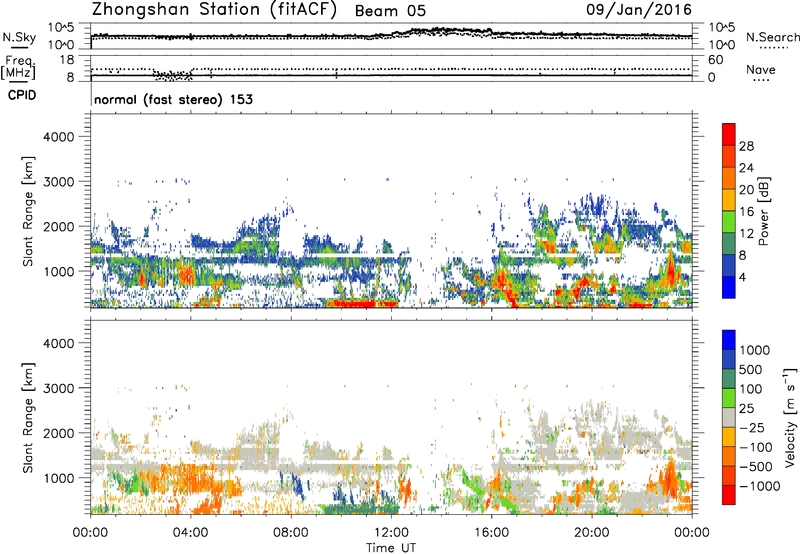
Task: Click the "12:00" time axis label
Action: 391,533
